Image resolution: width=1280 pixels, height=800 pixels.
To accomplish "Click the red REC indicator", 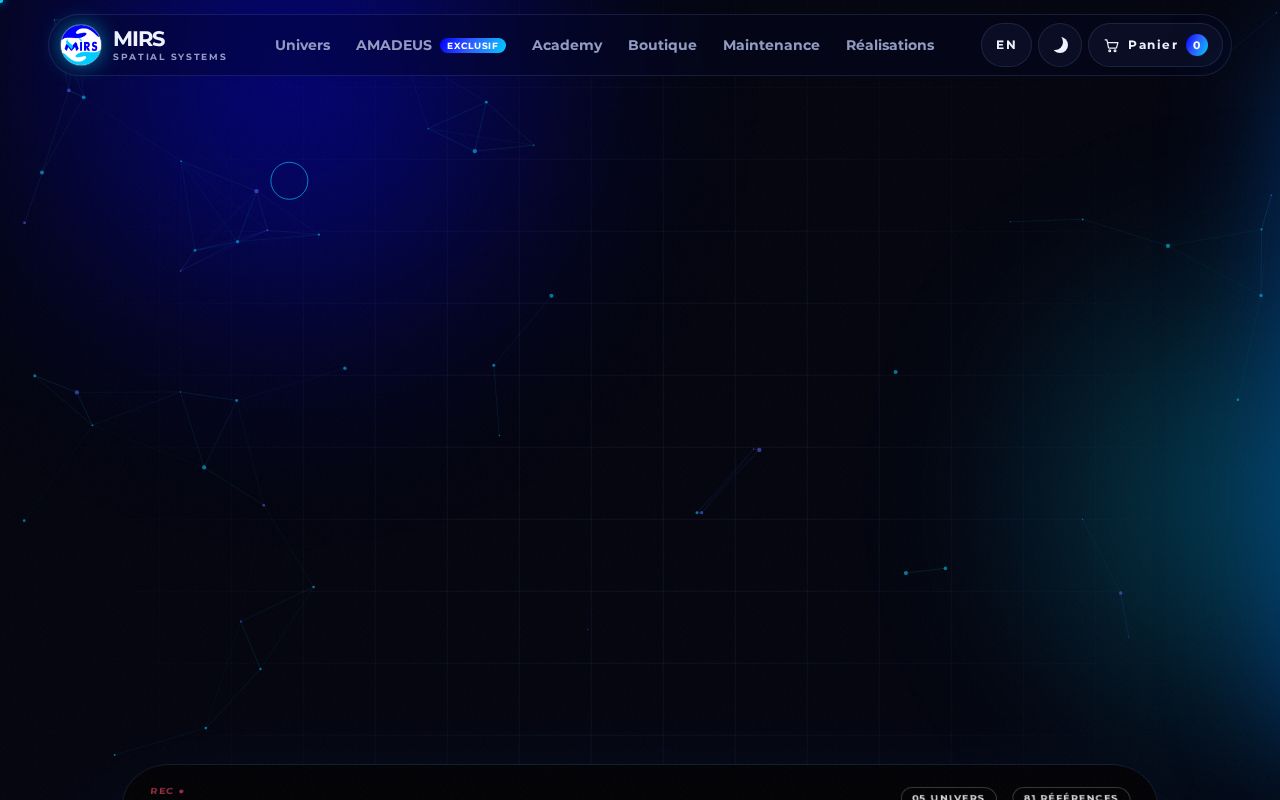I will (167, 791).
